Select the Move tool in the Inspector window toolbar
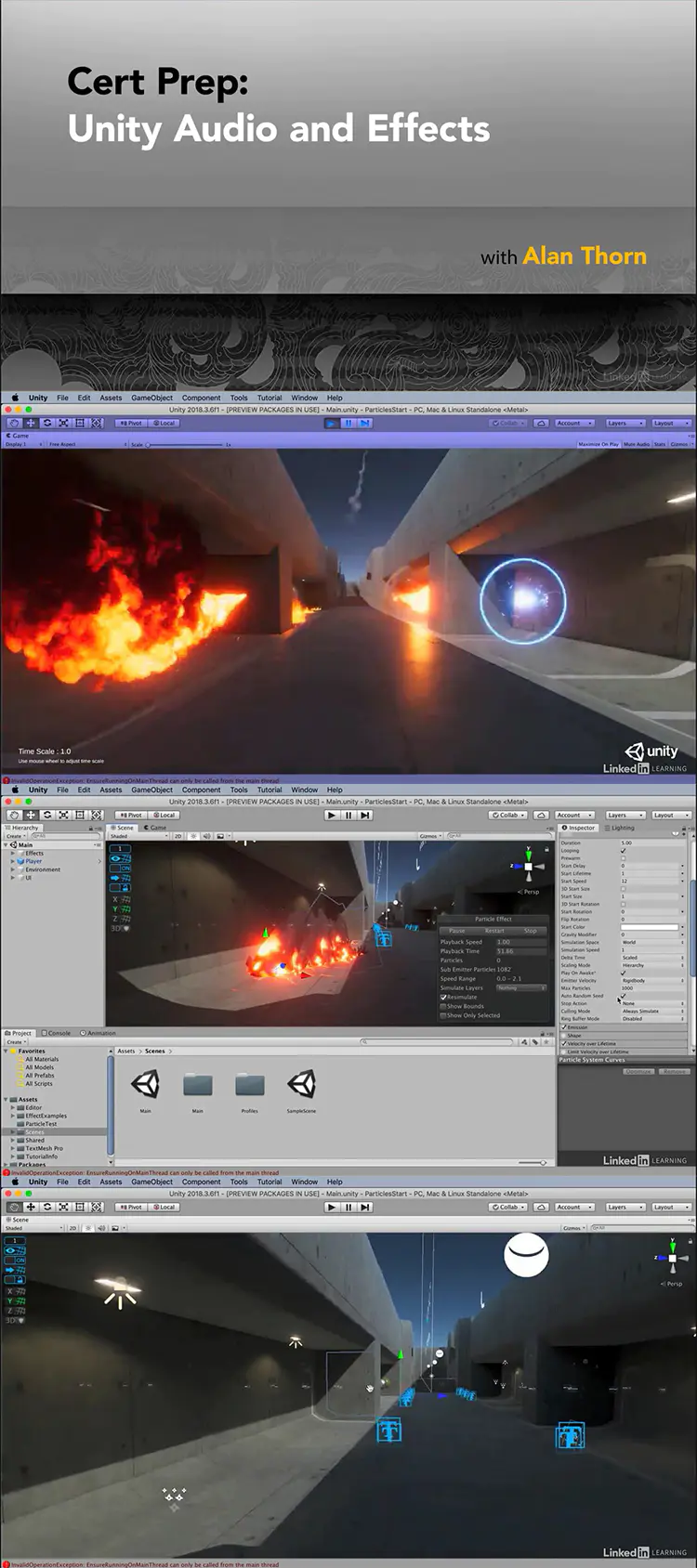Screen dimensions: 697x1568 [31, 815]
